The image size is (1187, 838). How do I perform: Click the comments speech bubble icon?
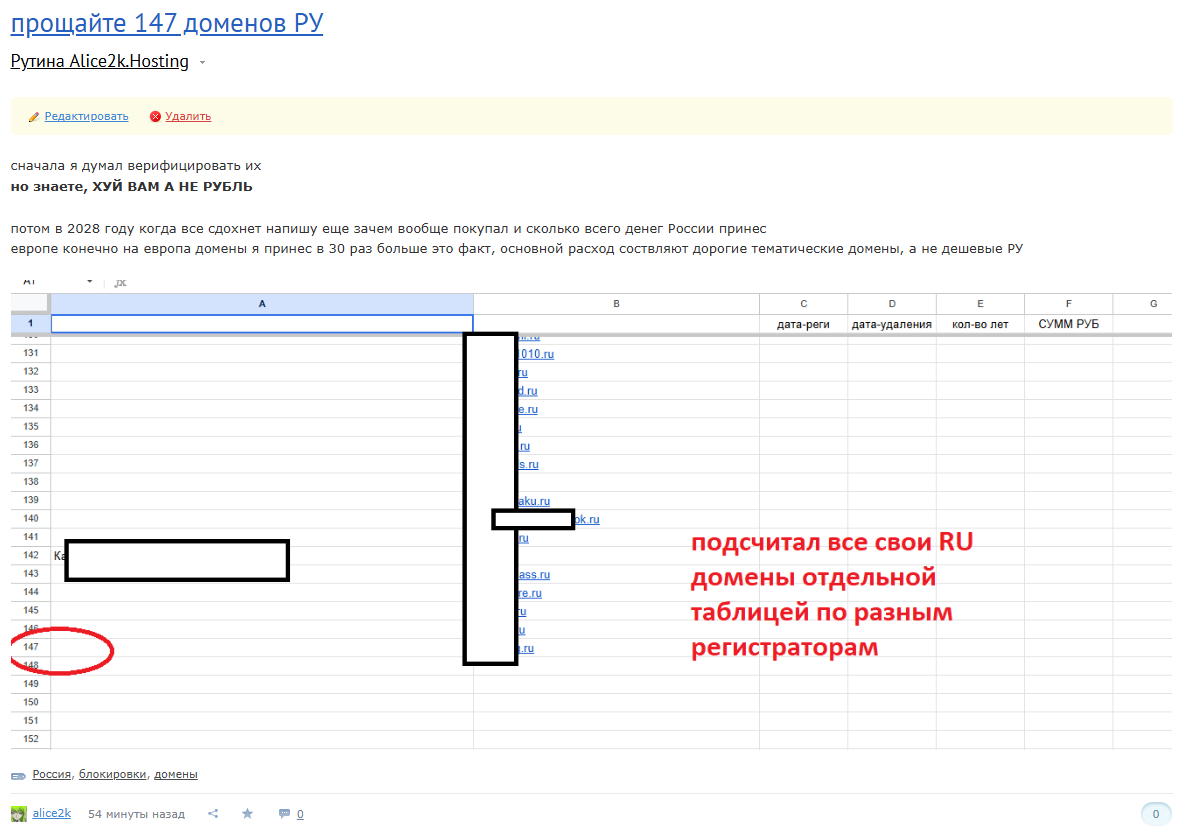pos(284,814)
